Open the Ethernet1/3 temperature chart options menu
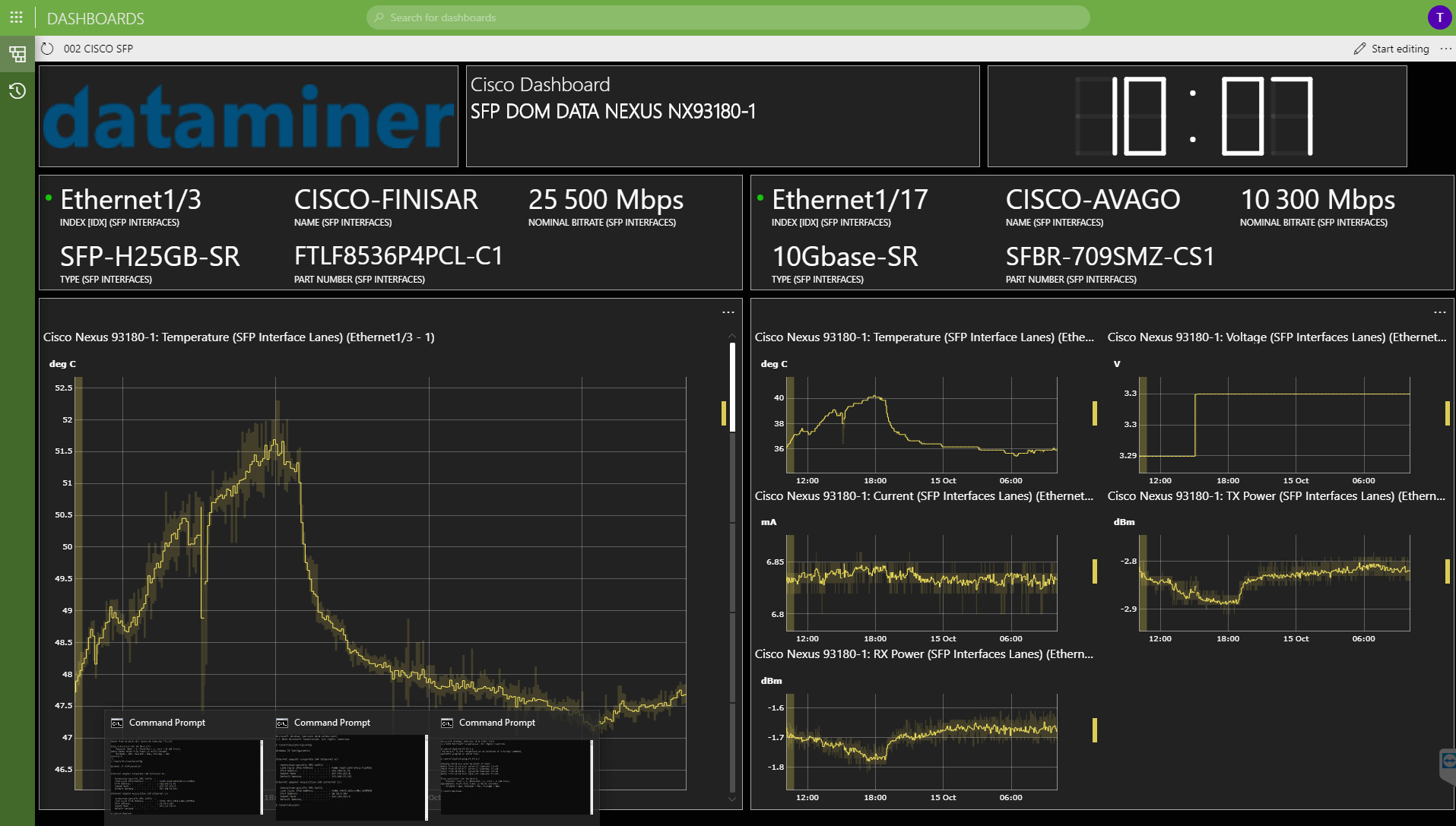1456x826 pixels. click(728, 312)
